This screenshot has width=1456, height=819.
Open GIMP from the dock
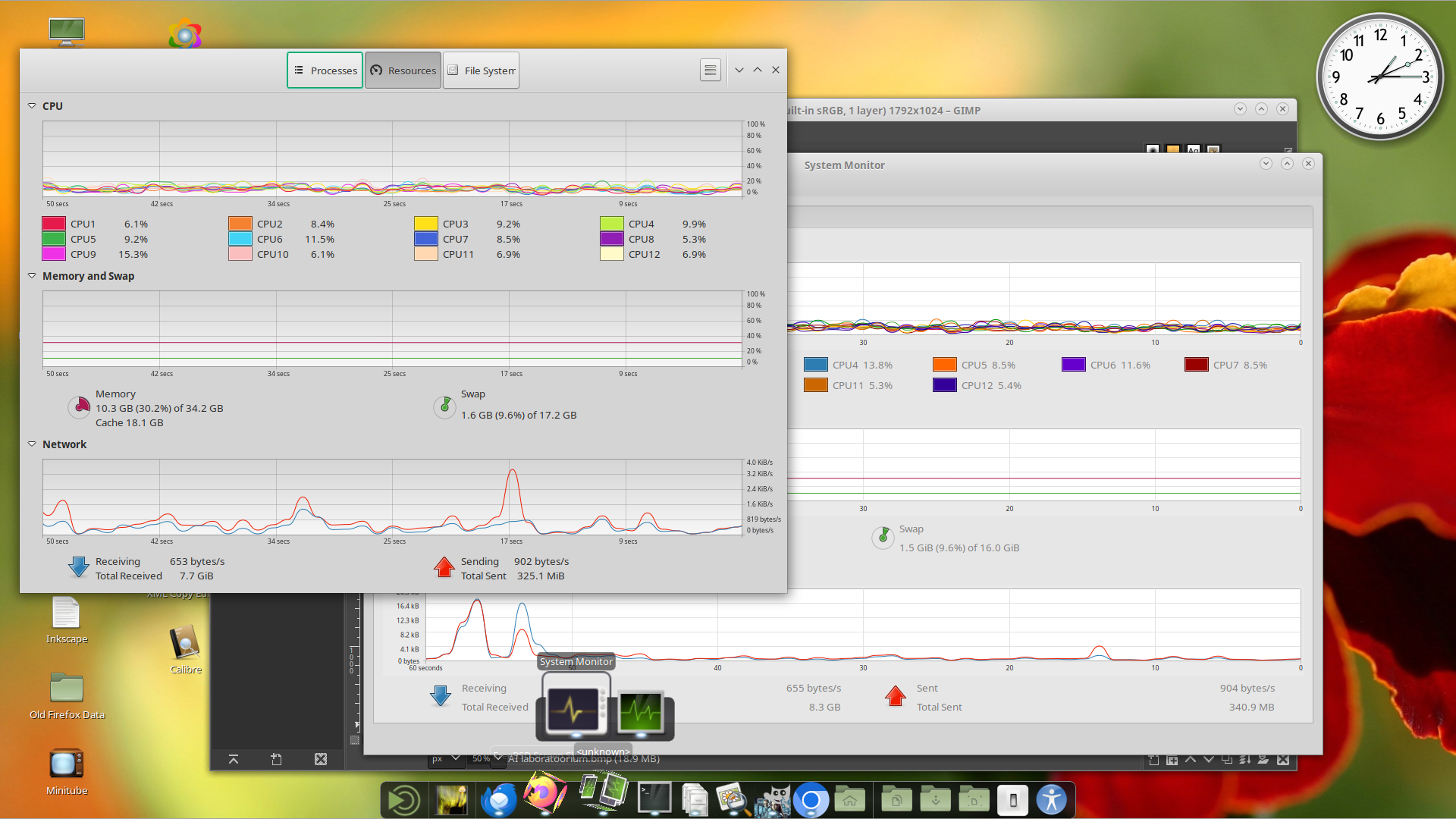click(x=772, y=800)
